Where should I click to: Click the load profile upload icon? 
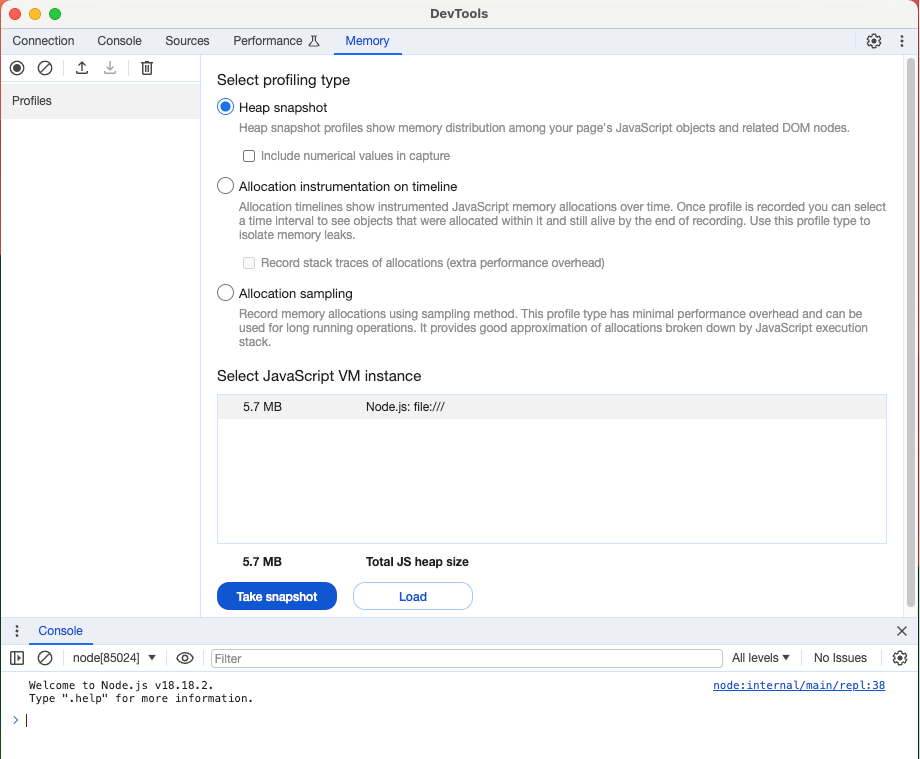[x=82, y=68]
